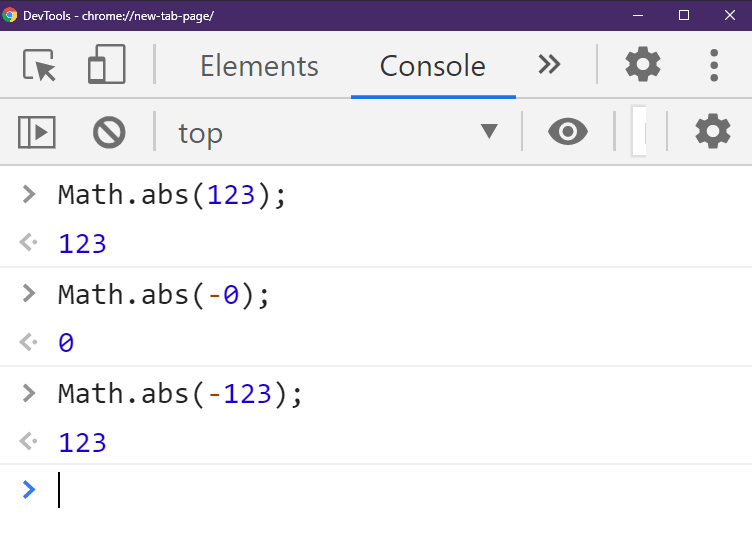Clear the console with the ban icon

(x=109, y=132)
